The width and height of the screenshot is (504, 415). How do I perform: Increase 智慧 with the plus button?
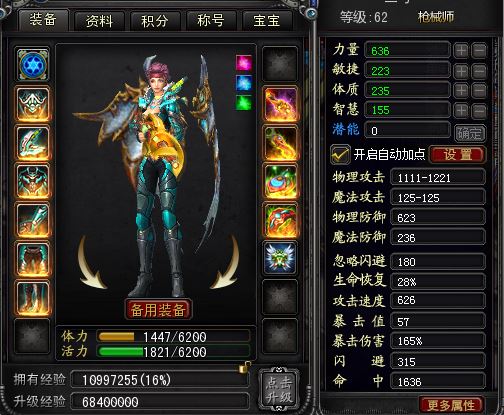pyautogui.click(x=461, y=111)
